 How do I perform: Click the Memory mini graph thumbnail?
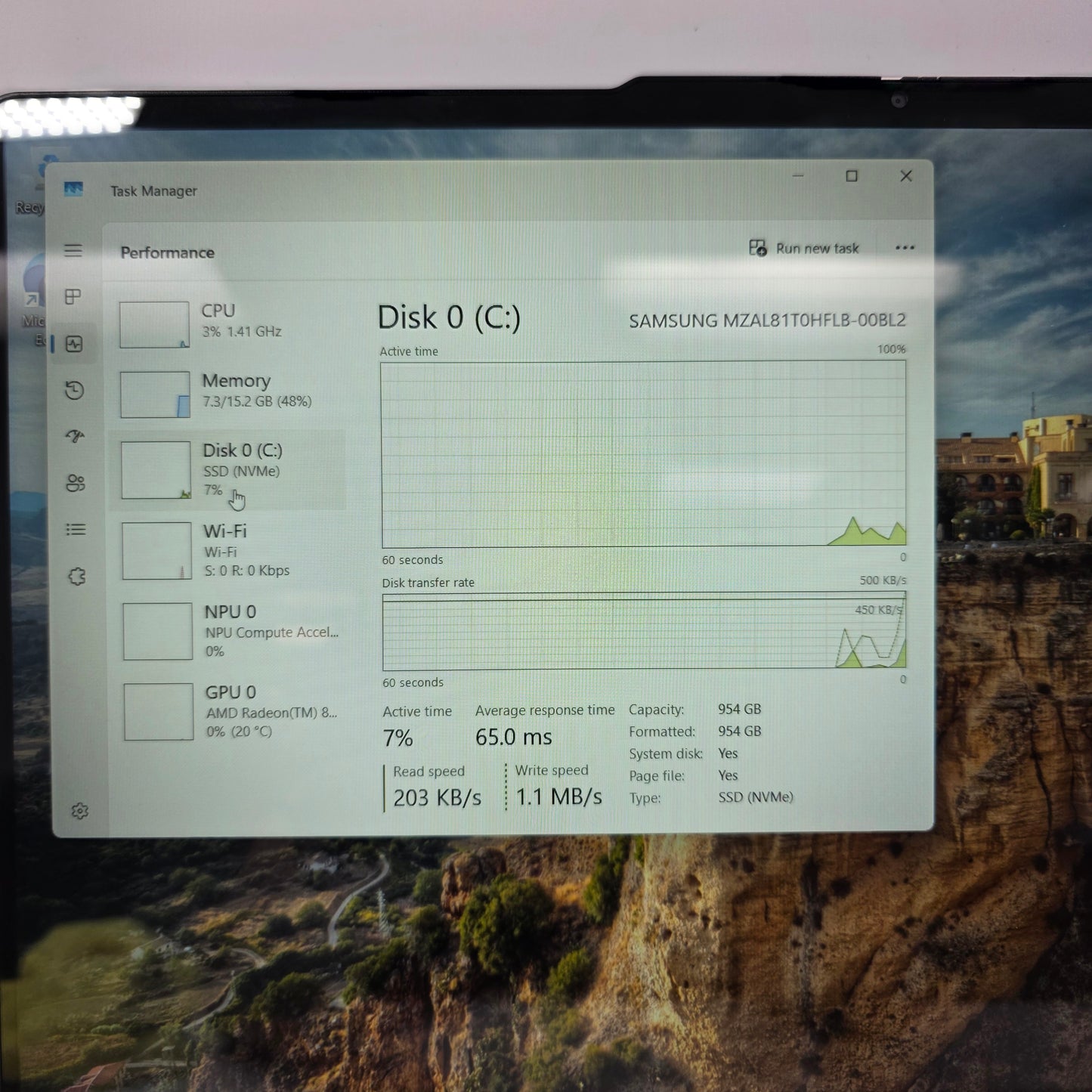tap(155, 394)
